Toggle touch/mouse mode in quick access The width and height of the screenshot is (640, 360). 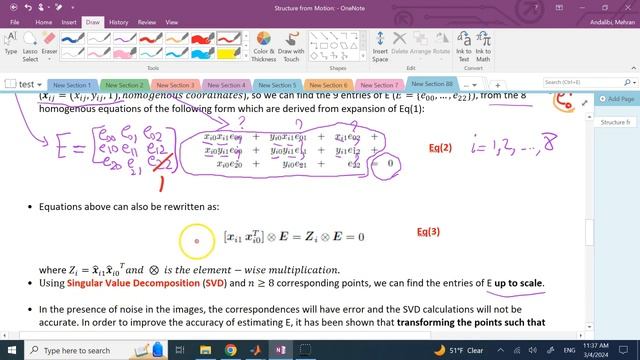click(41, 7)
